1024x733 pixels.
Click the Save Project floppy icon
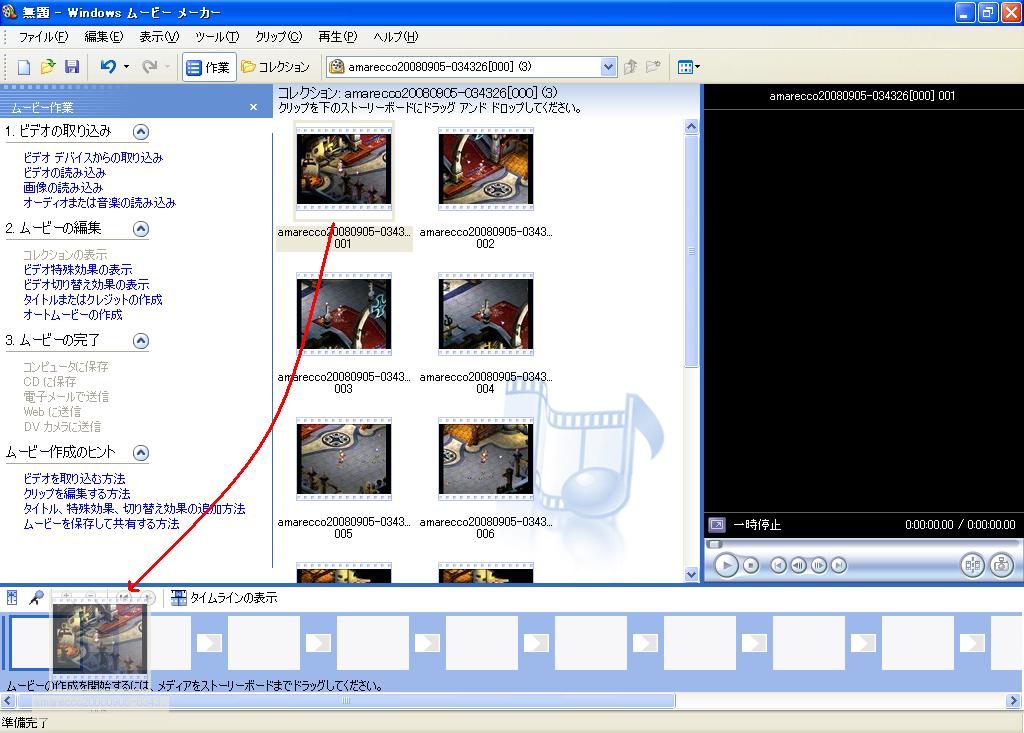pyautogui.click(x=72, y=67)
